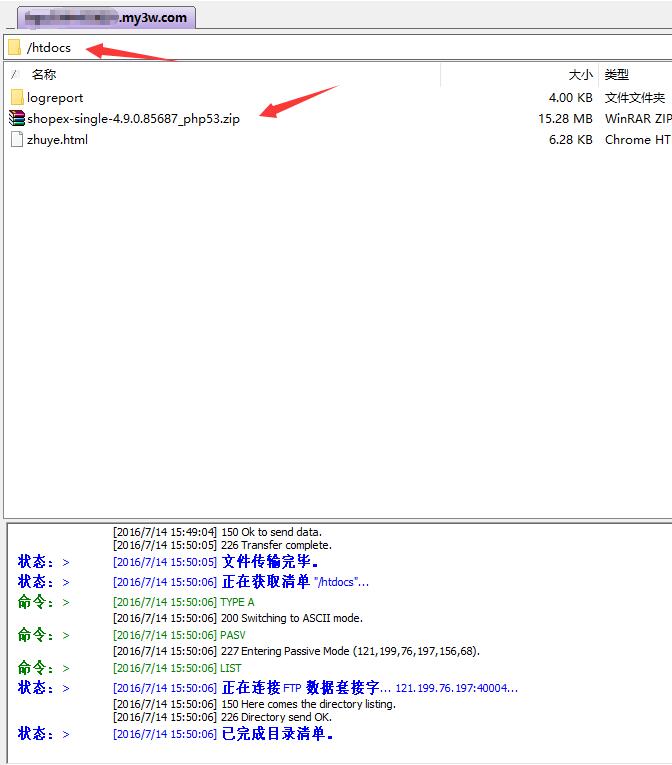Click the zhuye.html file icon

(x=17, y=140)
